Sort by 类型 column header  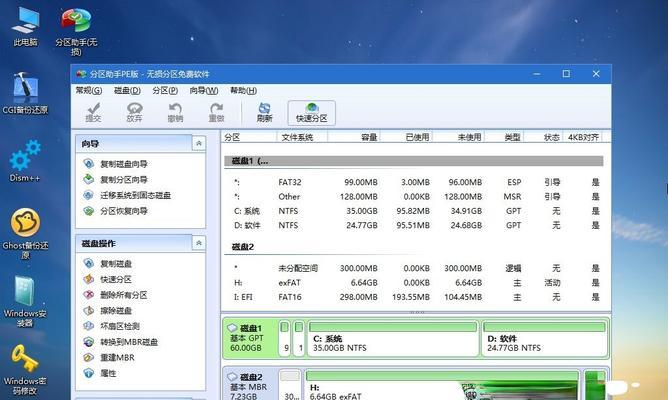click(504, 137)
